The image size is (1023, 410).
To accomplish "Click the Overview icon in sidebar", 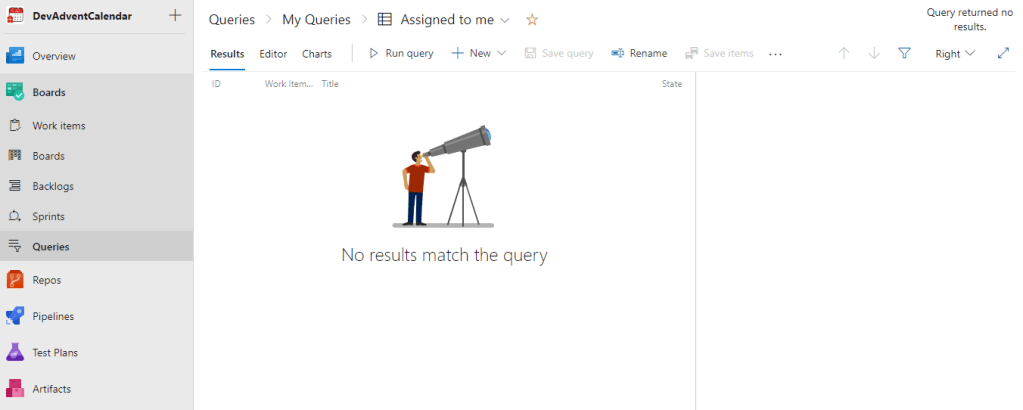I will click(x=15, y=56).
